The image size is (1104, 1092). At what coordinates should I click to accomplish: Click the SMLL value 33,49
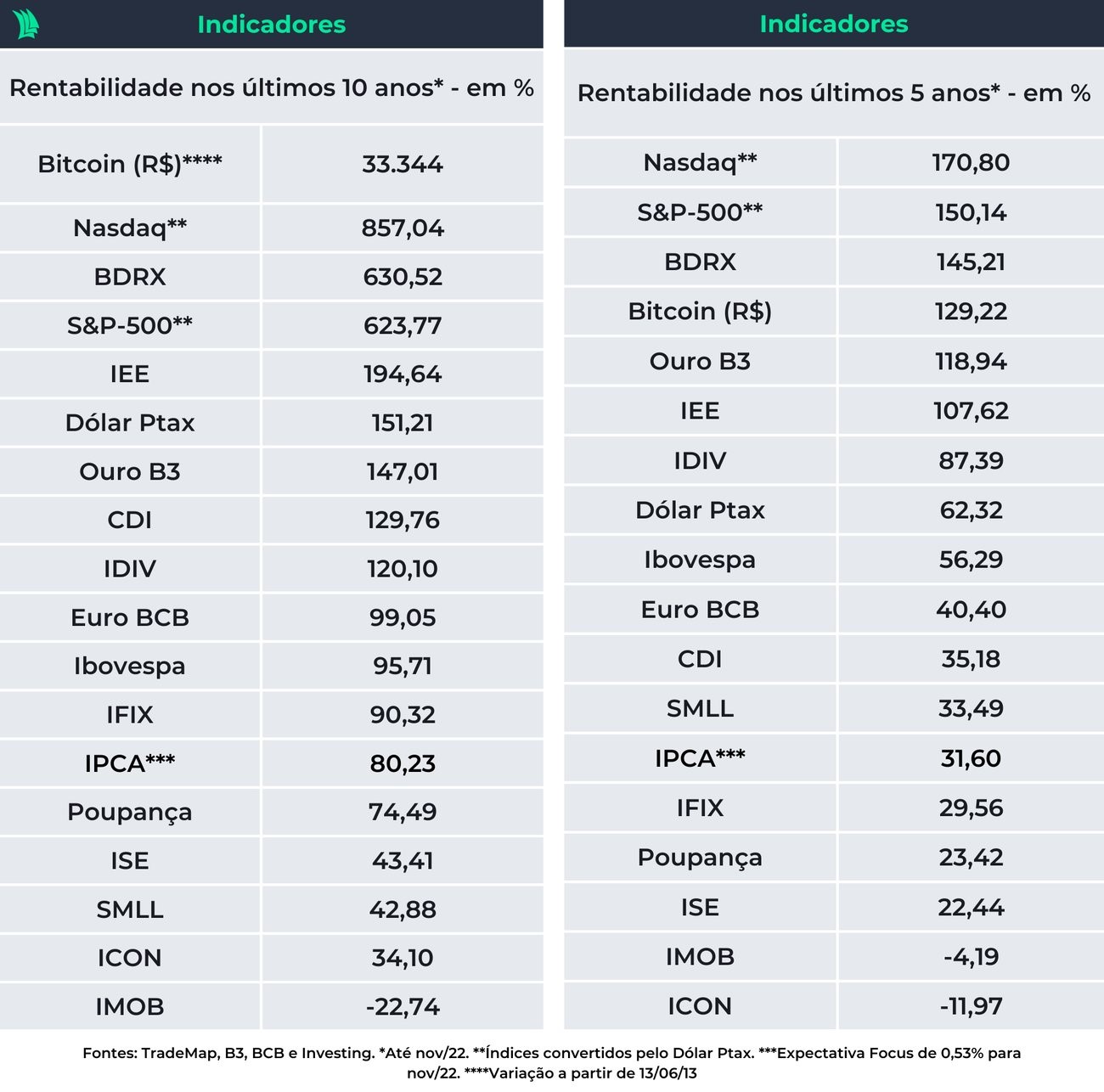971,708
